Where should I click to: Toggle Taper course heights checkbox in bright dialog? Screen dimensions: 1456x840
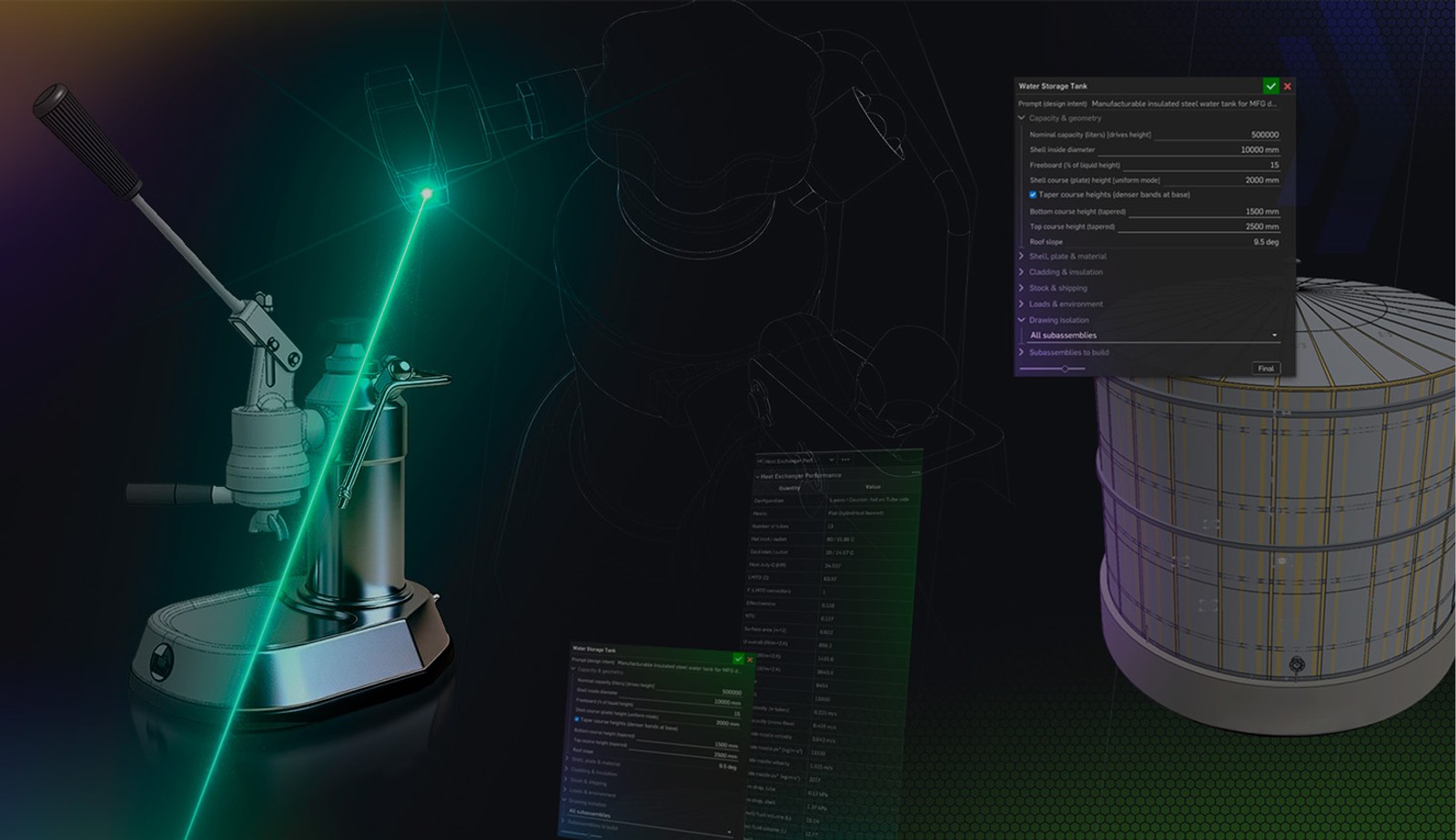[x=1033, y=195]
